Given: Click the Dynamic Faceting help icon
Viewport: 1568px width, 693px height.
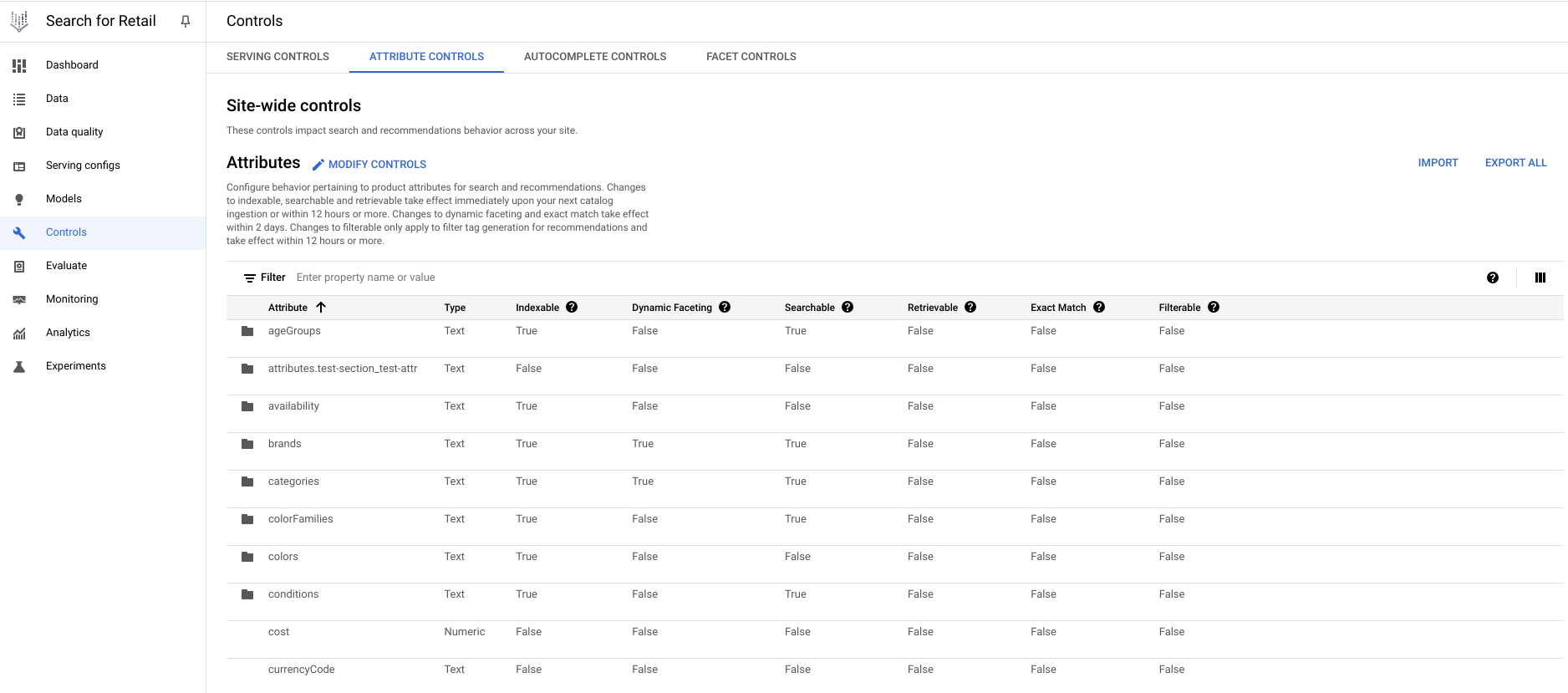Looking at the screenshot, I should click(725, 307).
